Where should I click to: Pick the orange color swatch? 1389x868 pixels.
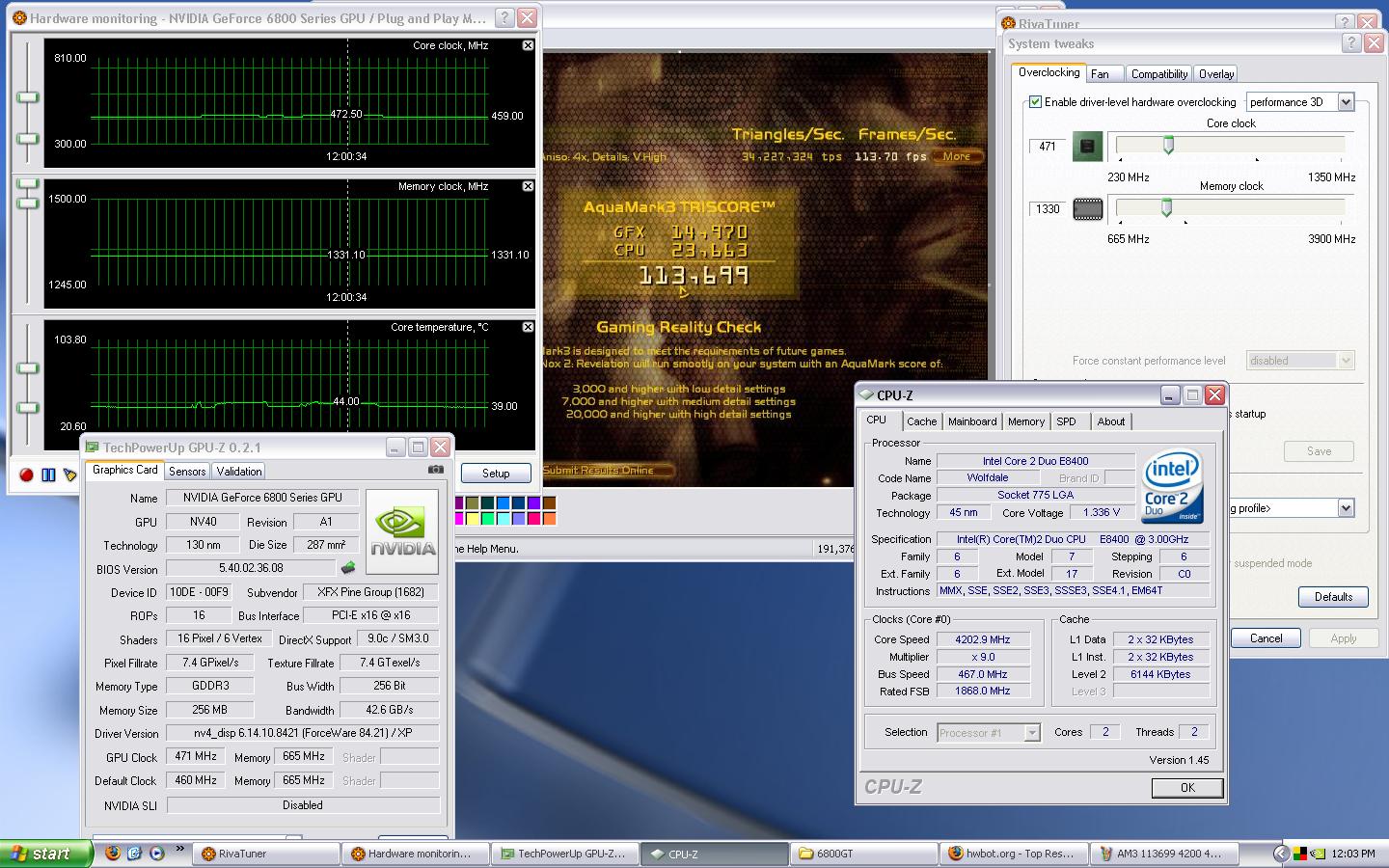click(x=549, y=519)
